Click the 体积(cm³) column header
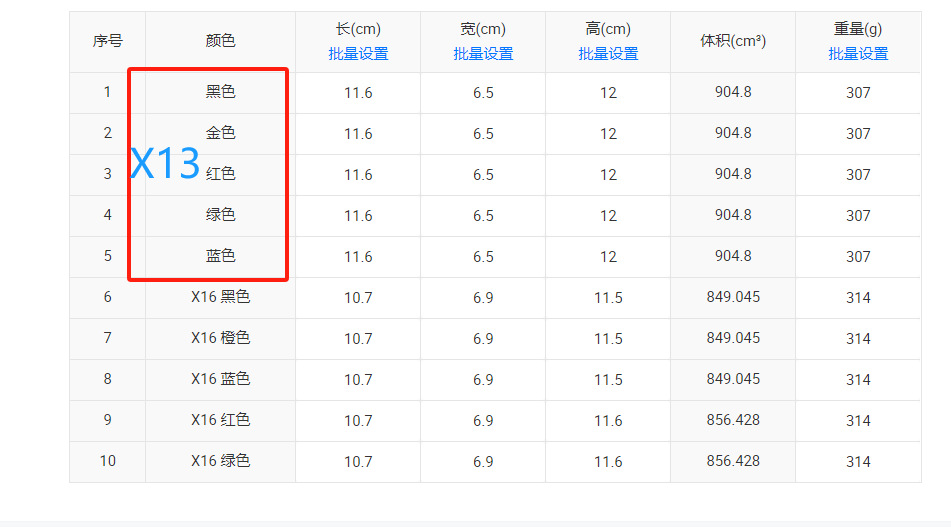This screenshot has height=527, width=951. (733, 41)
